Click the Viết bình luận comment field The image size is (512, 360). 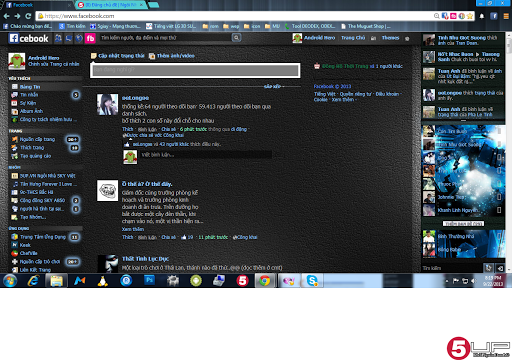click(206, 155)
